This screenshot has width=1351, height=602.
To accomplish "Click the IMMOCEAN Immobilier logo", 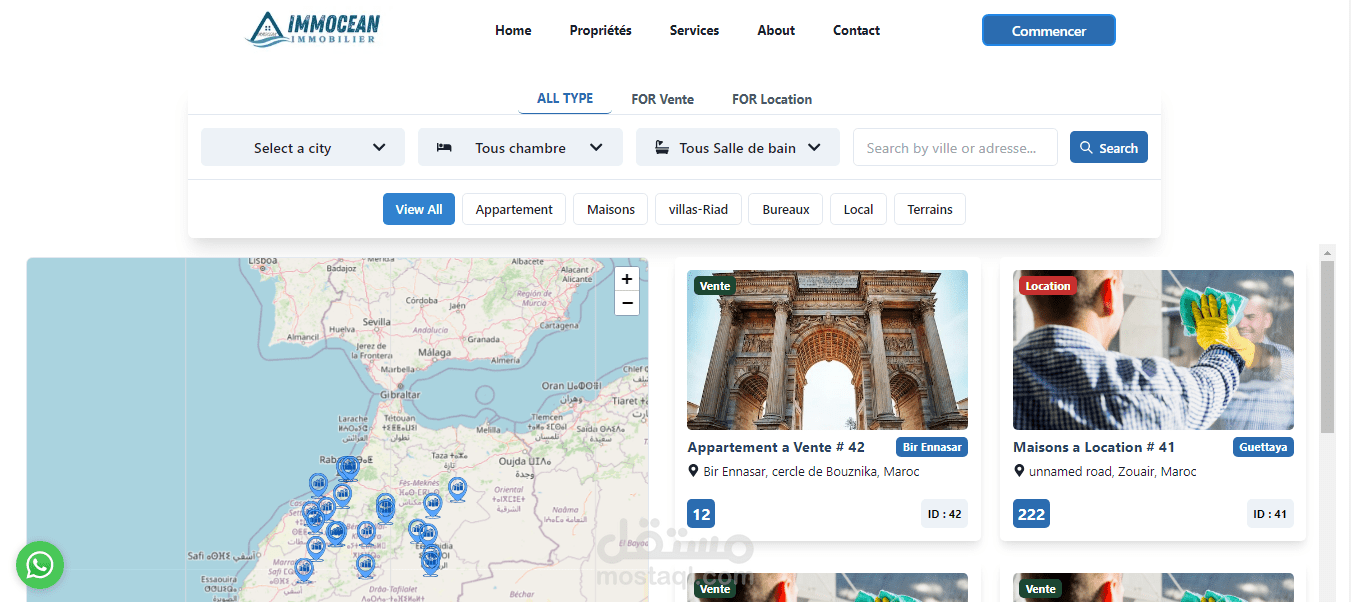I will tap(313, 28).
